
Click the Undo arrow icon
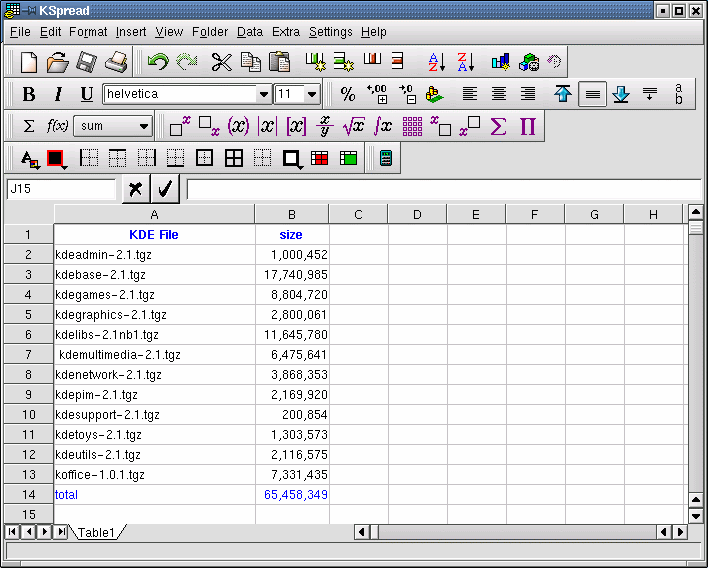(x=158, y=62)
